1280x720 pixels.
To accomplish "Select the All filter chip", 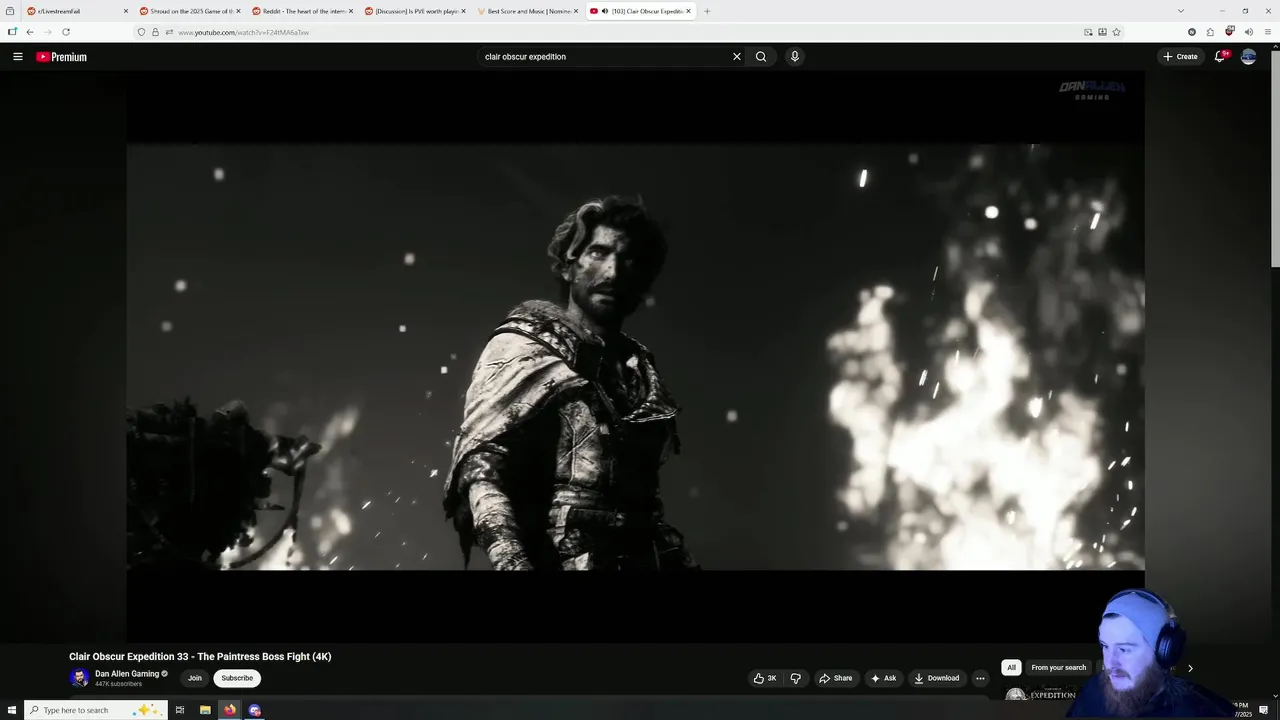I will point(1011,667).
